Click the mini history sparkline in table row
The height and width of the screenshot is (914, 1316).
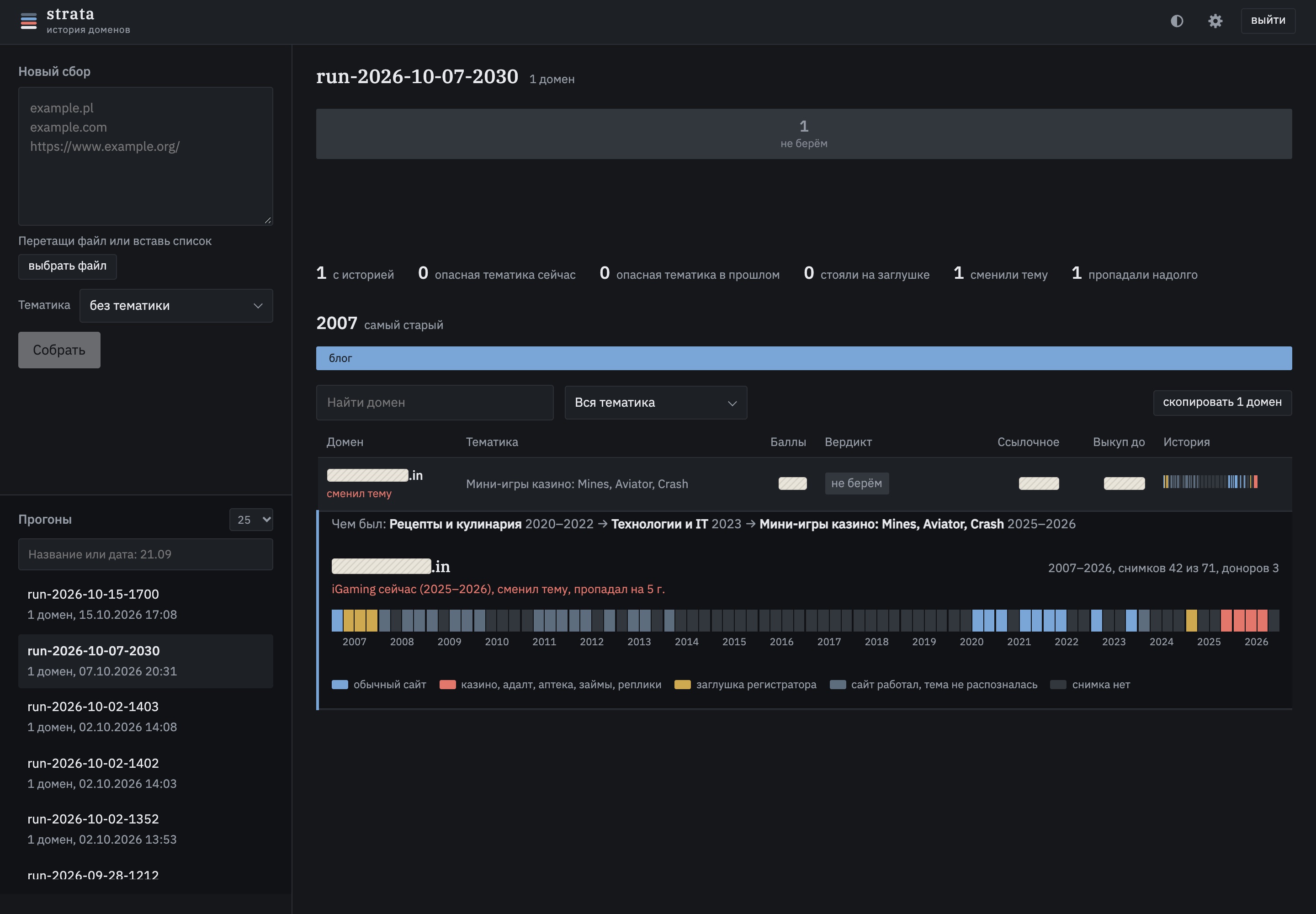[x=1210, y=482]
